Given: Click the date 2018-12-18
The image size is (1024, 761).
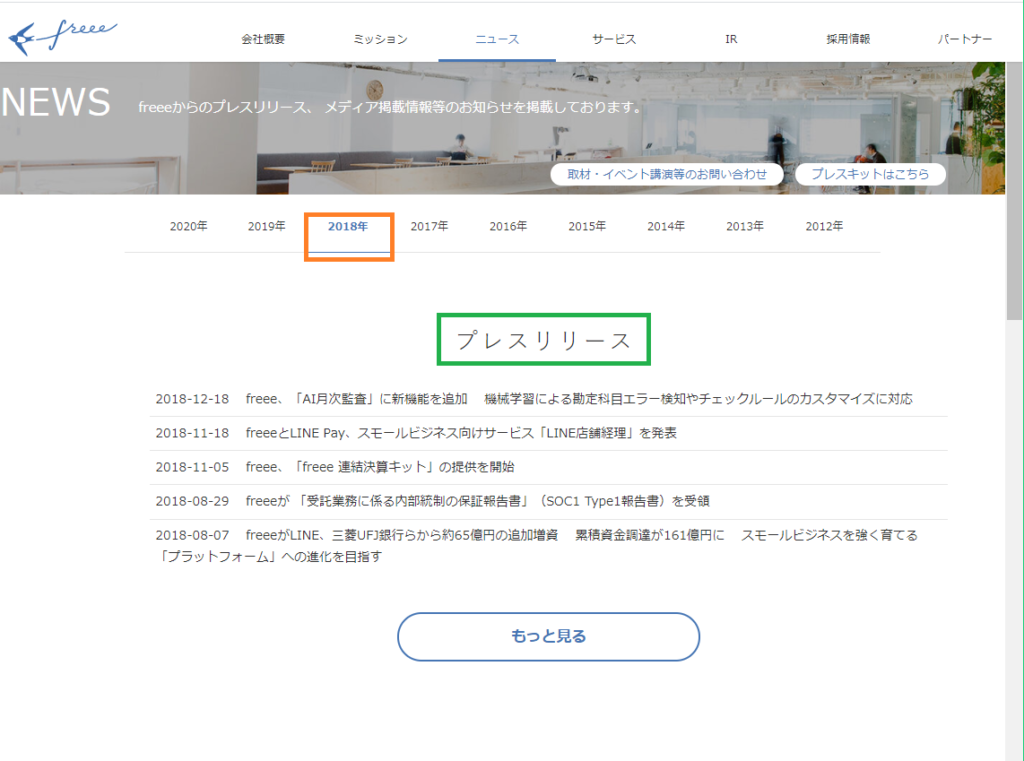Looking at the screenshot, I should pyautogui.click(x=192, y=399).
